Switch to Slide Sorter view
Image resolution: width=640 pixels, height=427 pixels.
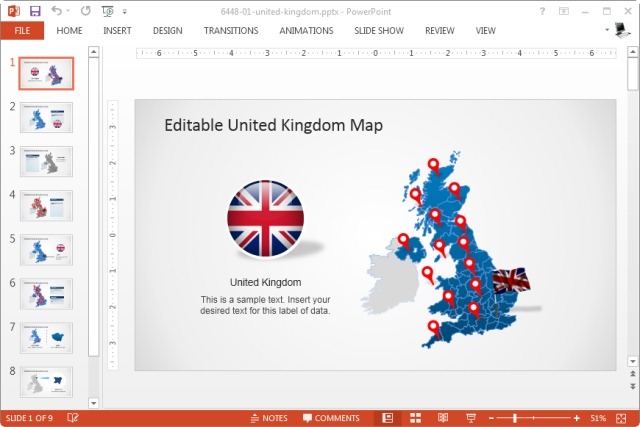[x=415, y=418]
